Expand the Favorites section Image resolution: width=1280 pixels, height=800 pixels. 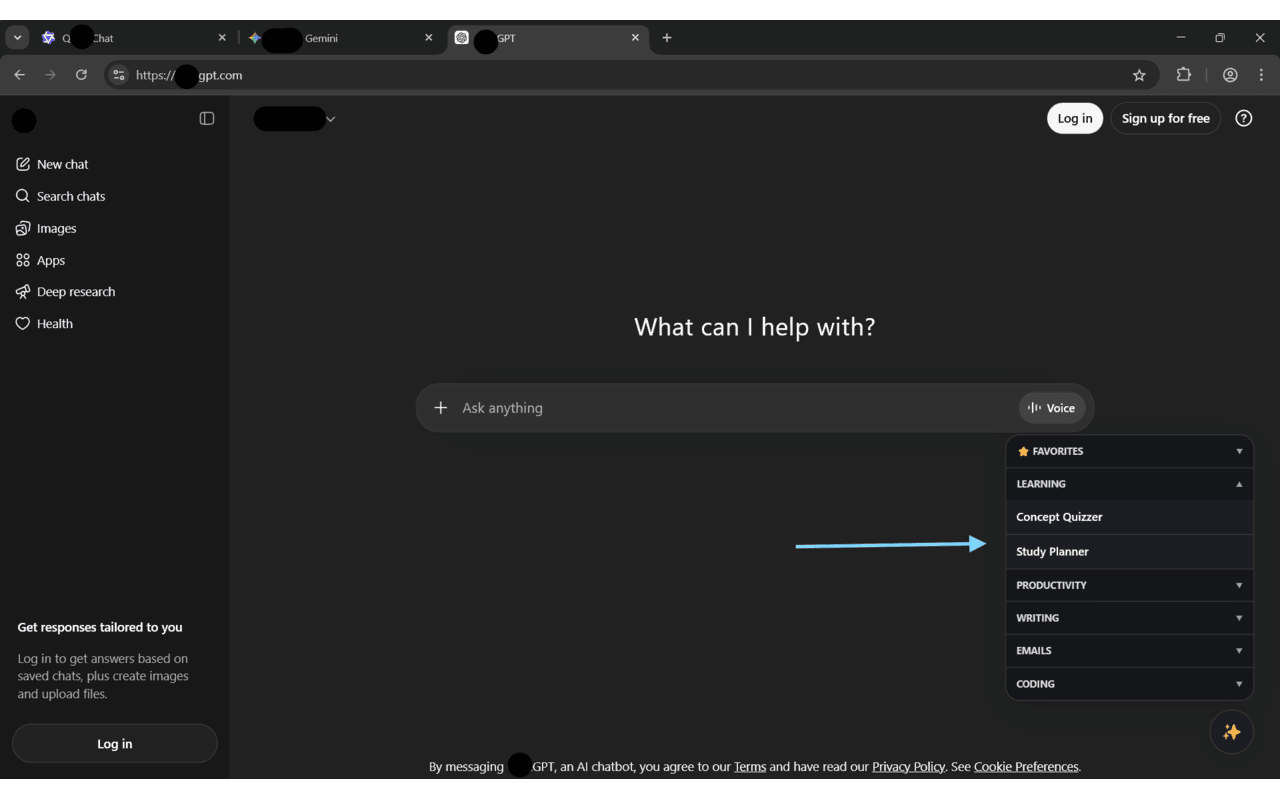[x=1129, y=451]
